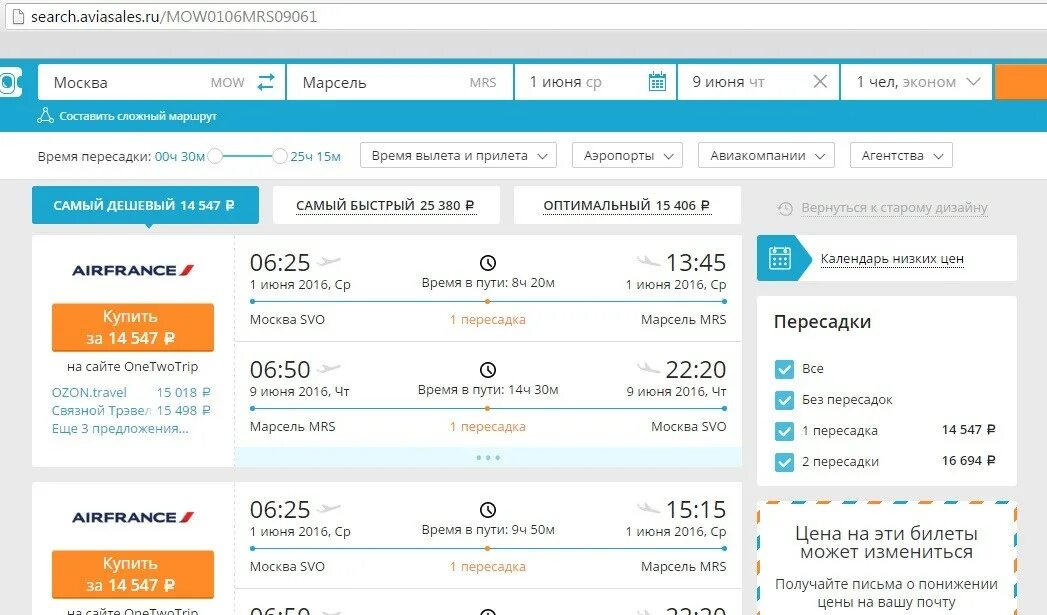Click Вернуться к старому дизайну link
Image resolution: width=1047 pixels, height=615 pixels.
click(894, 208)
